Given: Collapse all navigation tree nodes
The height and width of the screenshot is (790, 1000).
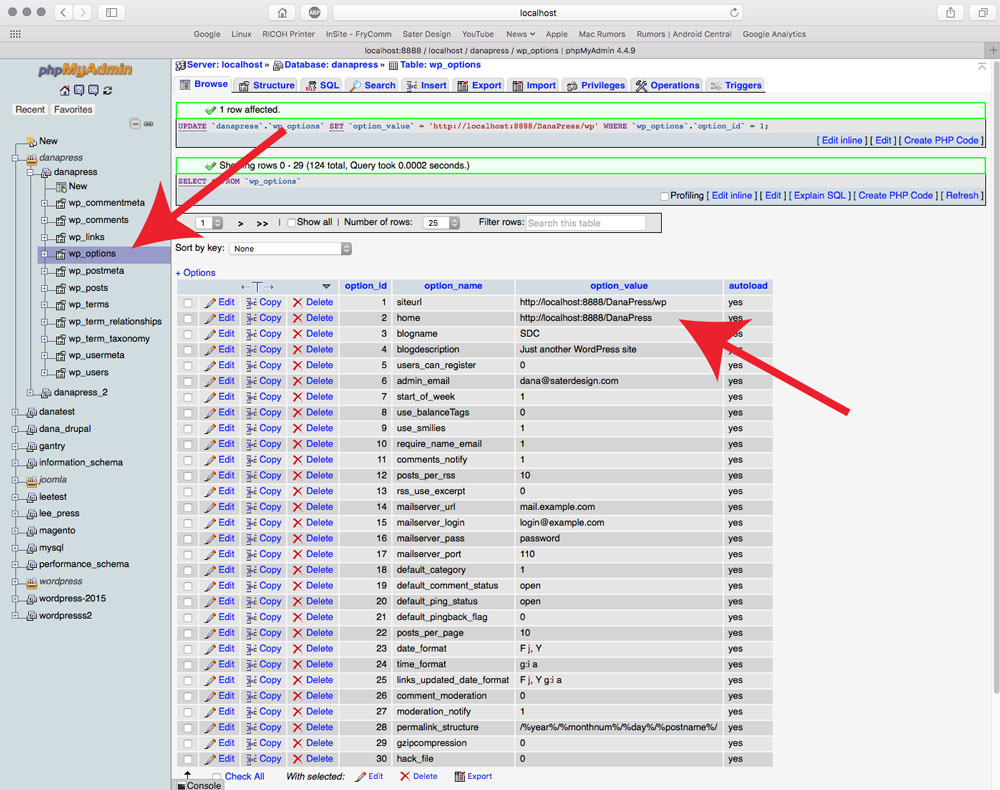Looking at the screenshot, I should point(135,124).
